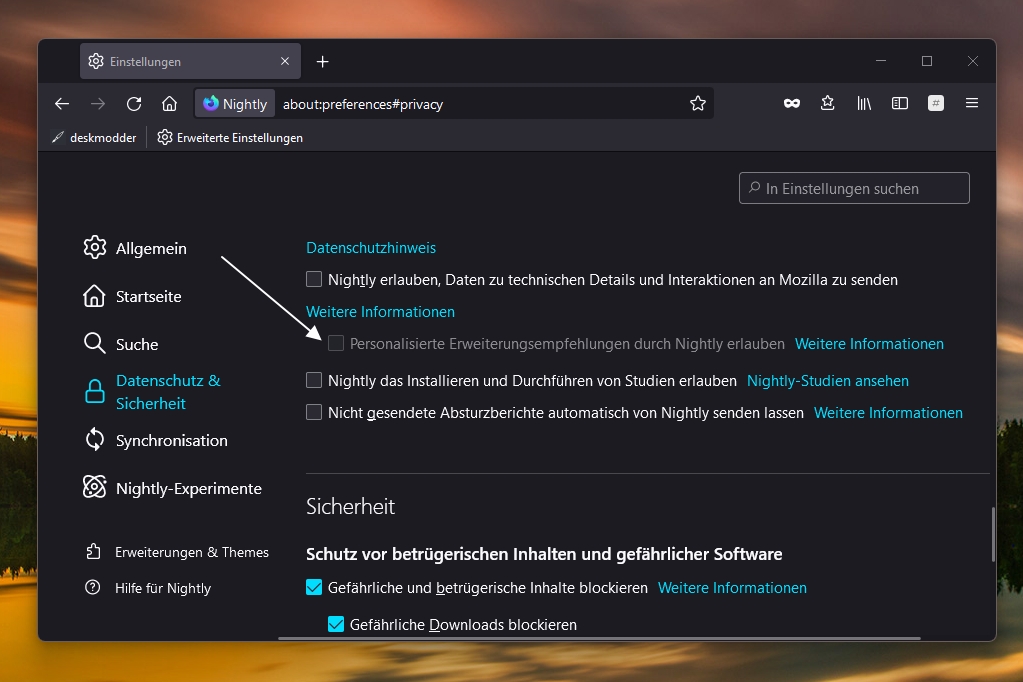Reload the current page

(x=134, y=104)
